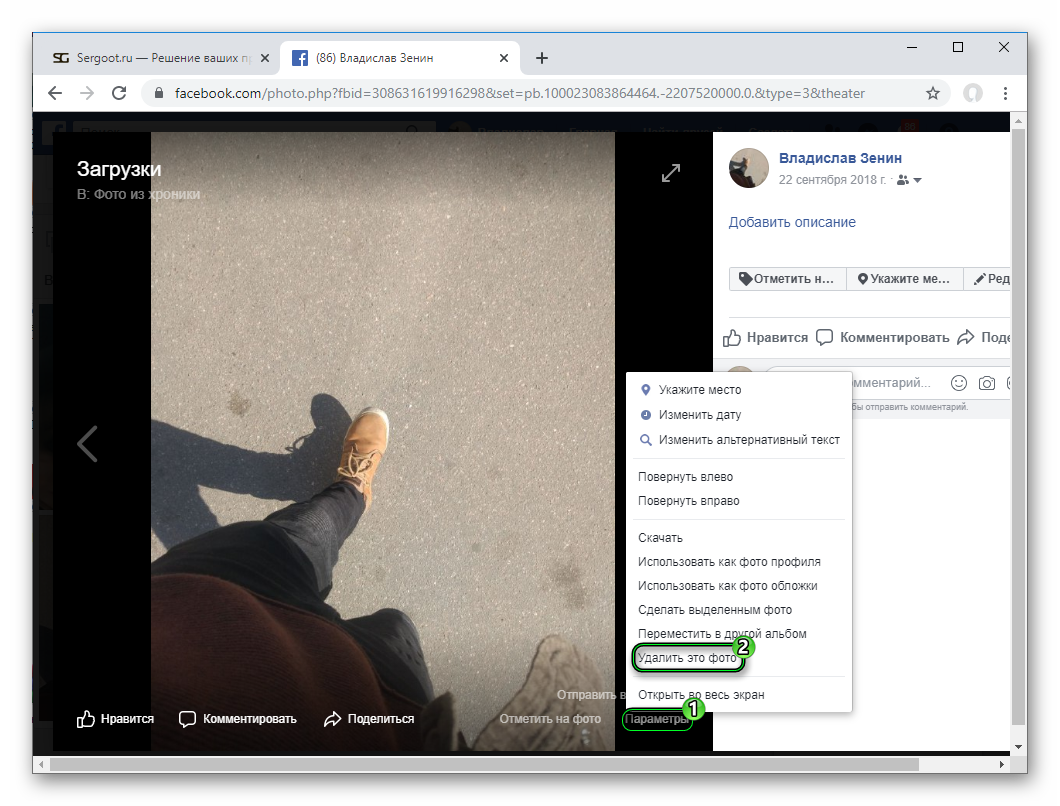The image size is (1060, 806).
Task: Click the browser forward arrow
Action: (87, 93)
